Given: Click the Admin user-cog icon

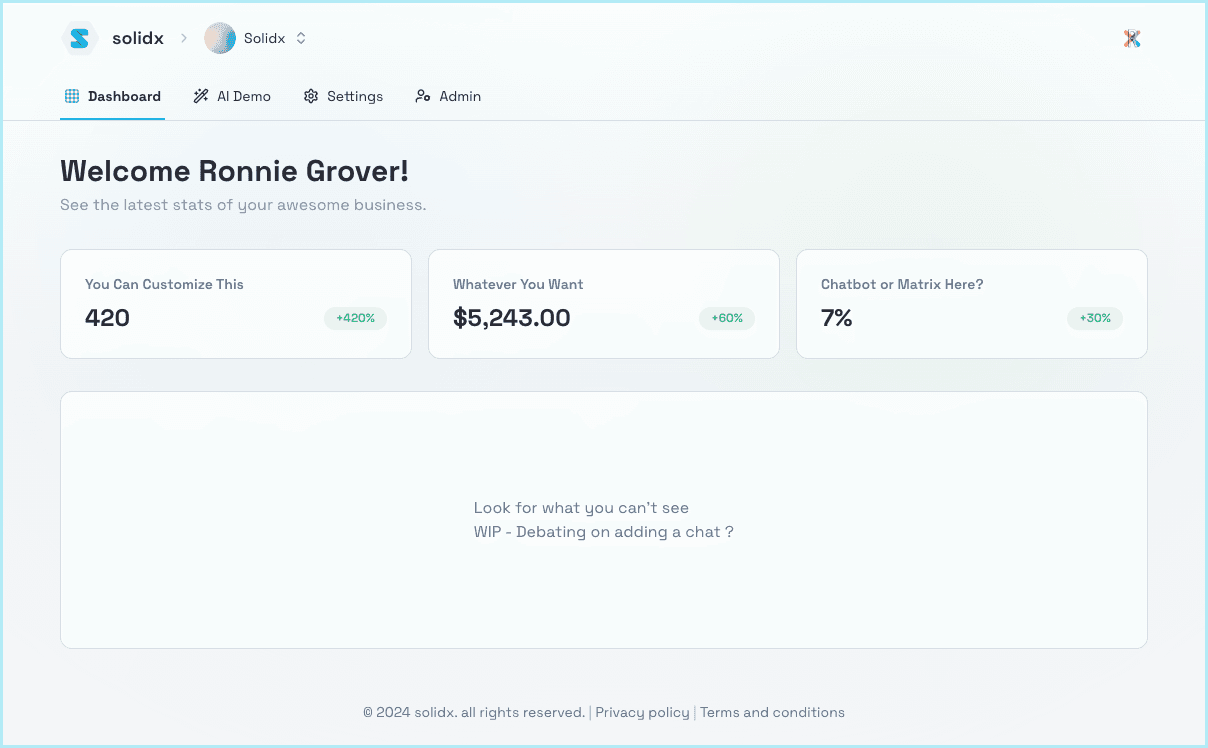Looking at the screenshot, I should (x=423, y=97).
